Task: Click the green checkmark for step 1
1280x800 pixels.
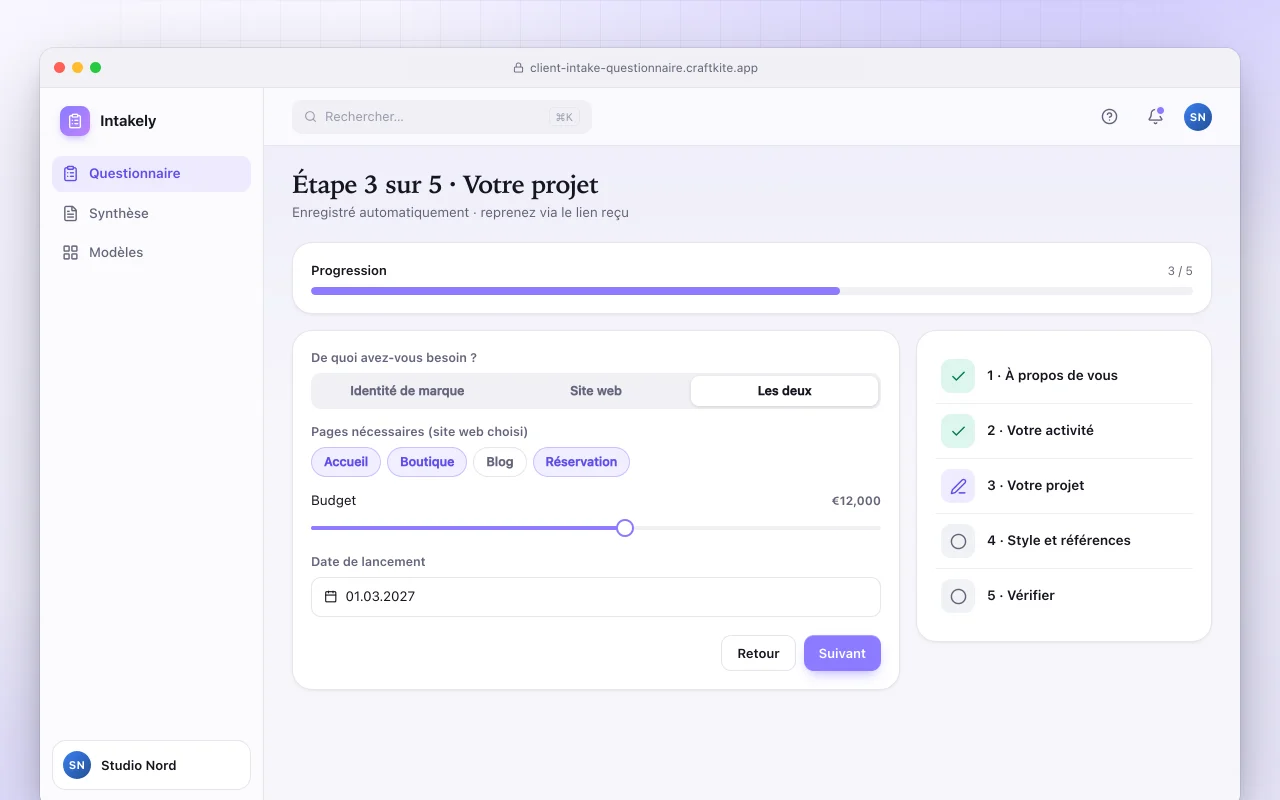Action: [958, 376]
